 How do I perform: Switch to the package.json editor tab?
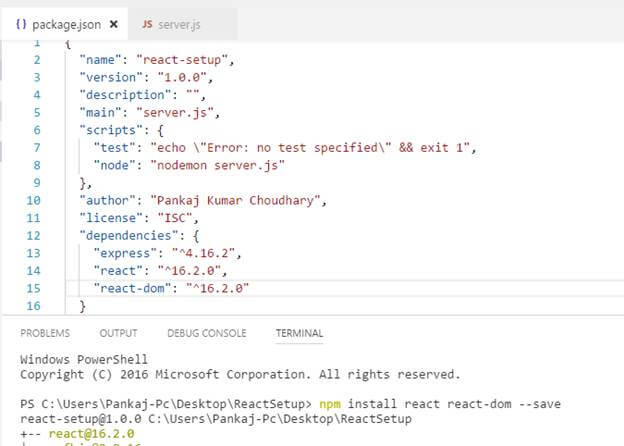pyautogui.click(x=64, y=25)
